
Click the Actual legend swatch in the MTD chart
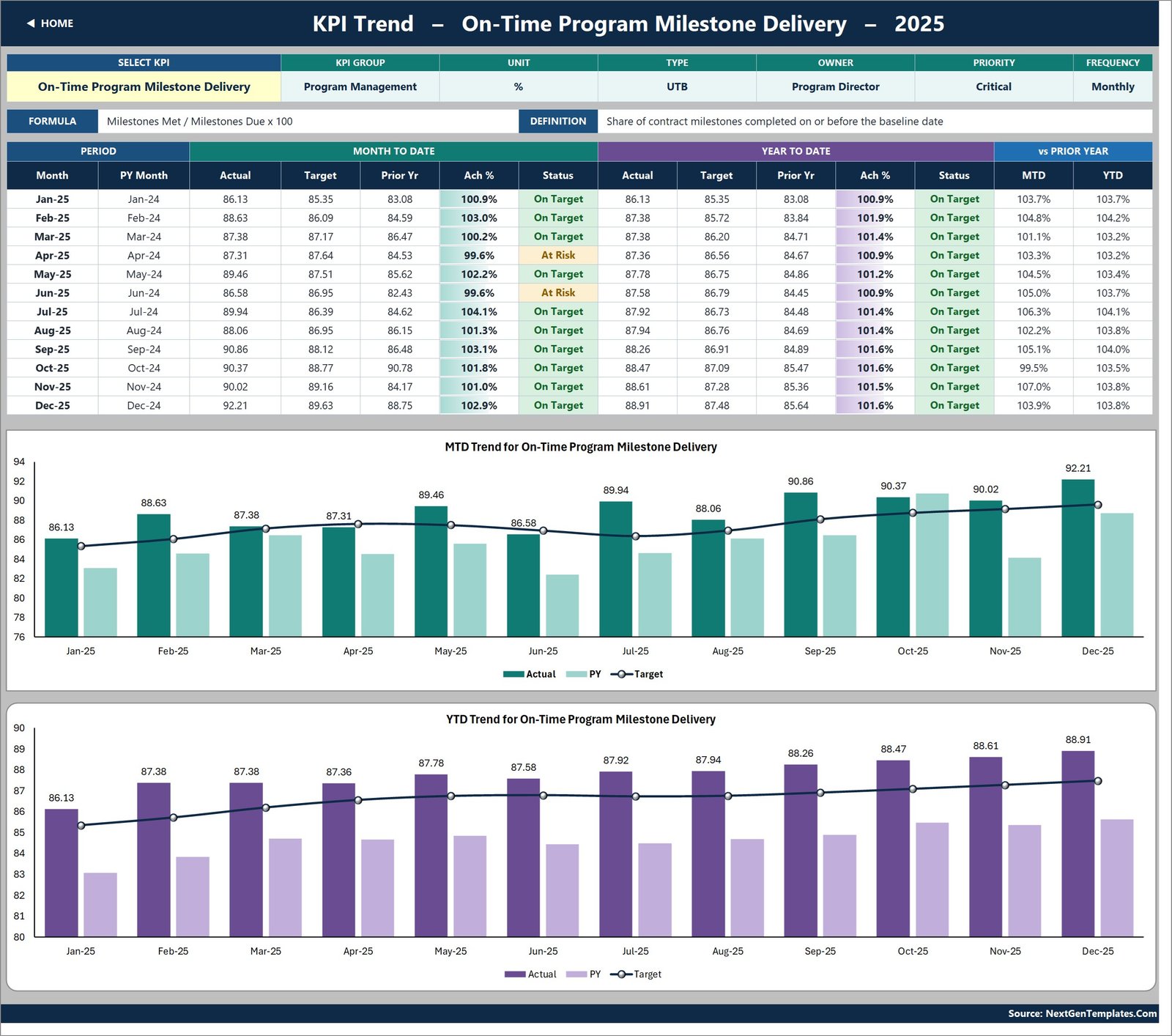click(x=513, y=674)
